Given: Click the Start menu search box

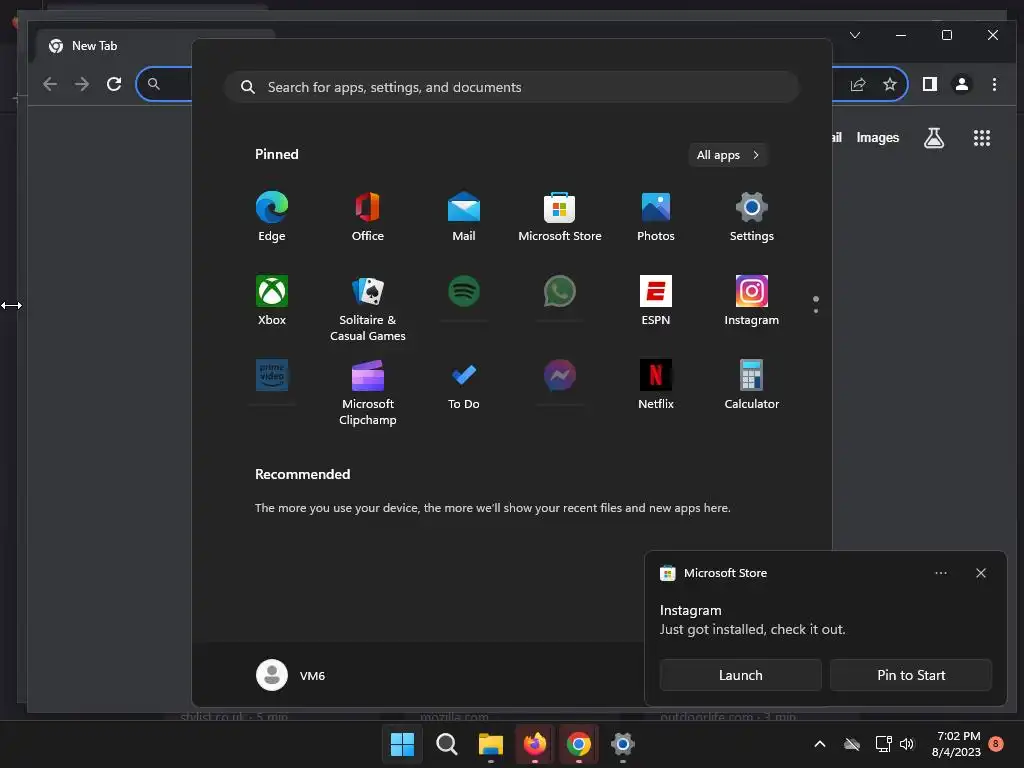Looking at the screenshot, I should 511,87.
